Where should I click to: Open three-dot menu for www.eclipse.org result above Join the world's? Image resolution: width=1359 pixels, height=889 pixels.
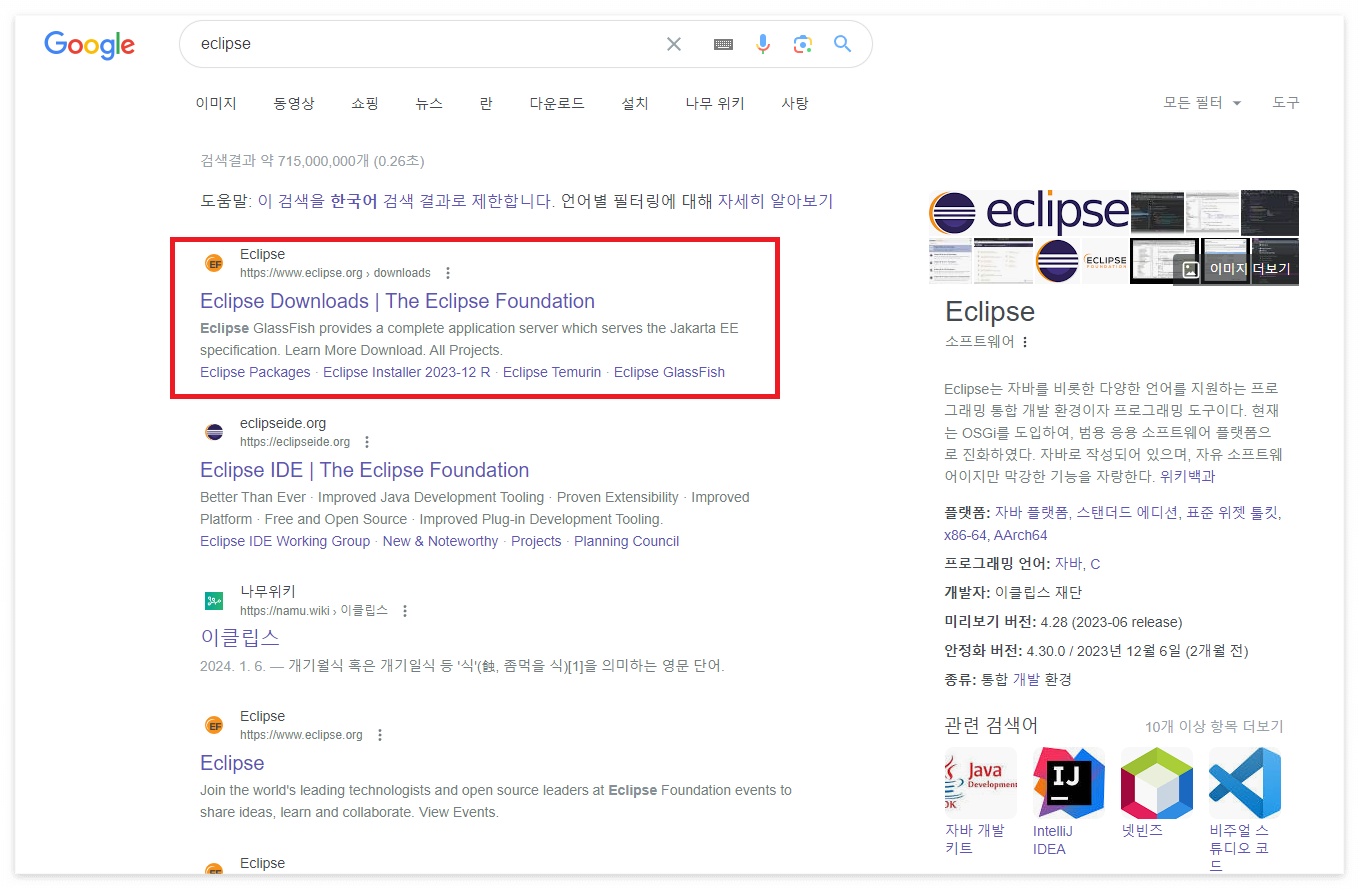[x=380, y=735]
